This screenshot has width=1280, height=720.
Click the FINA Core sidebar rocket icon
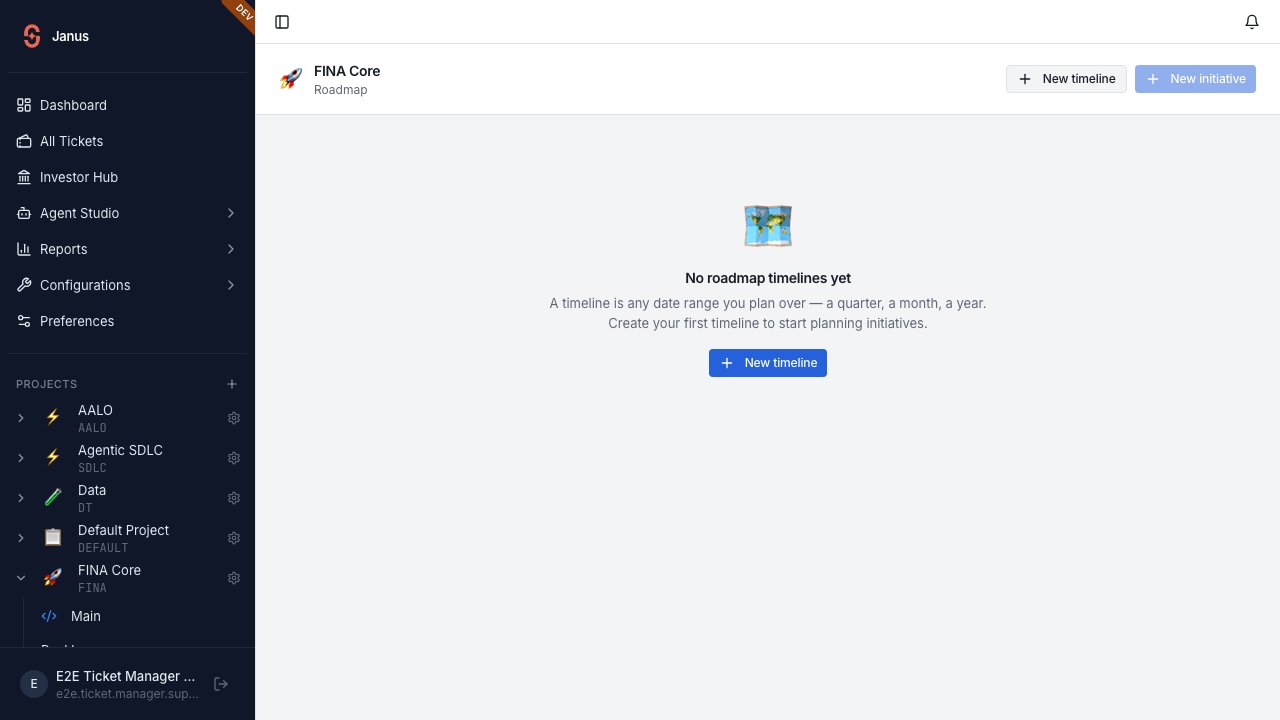(x=53, y=578)
